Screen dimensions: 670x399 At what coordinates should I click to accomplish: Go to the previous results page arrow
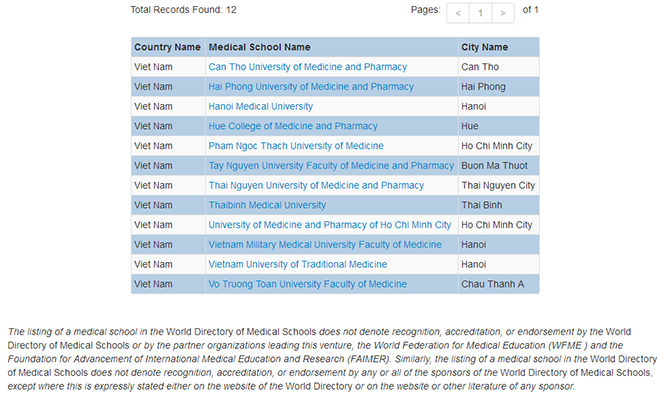pos(458,13)
